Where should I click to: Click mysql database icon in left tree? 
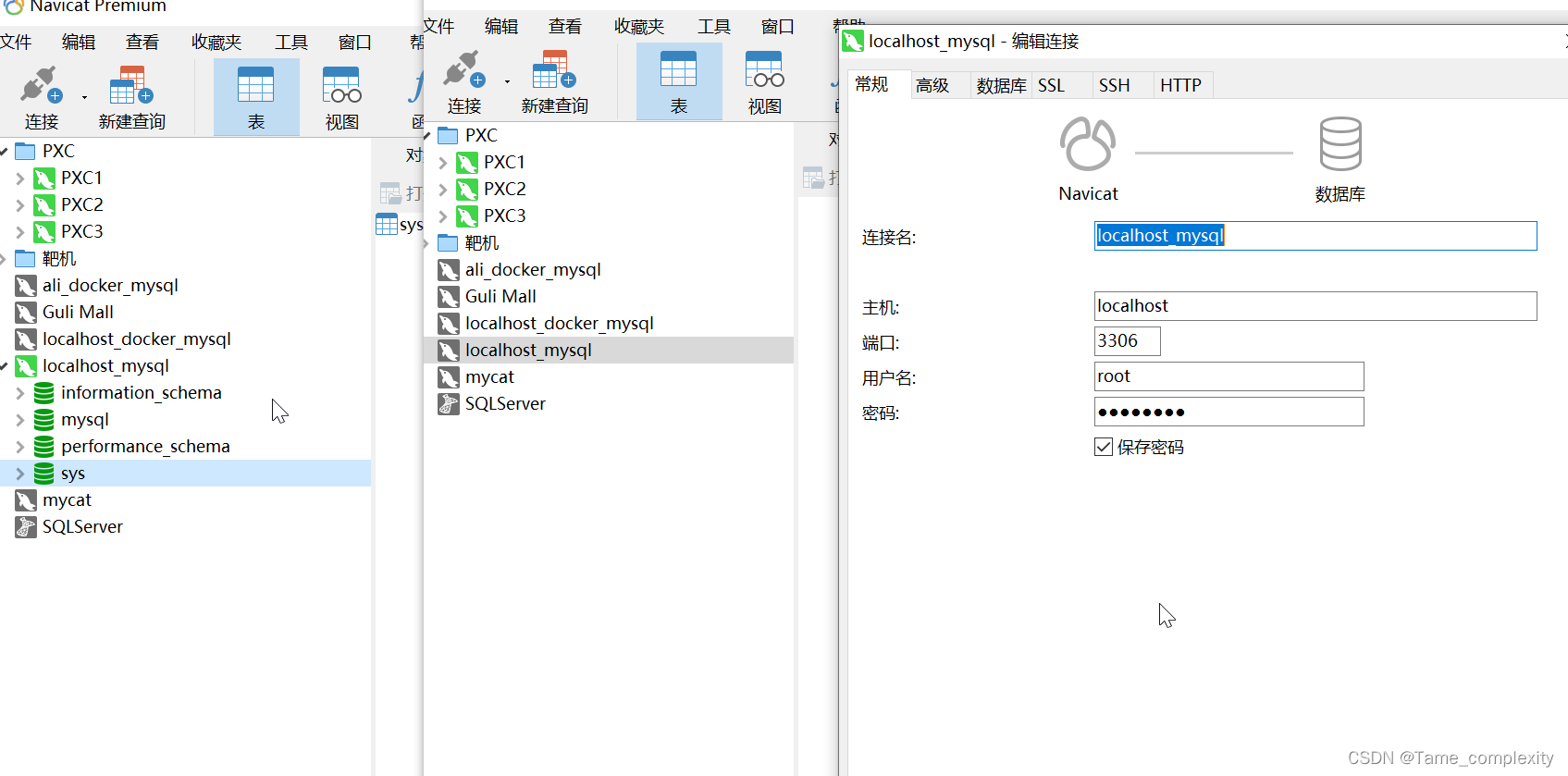43,420
